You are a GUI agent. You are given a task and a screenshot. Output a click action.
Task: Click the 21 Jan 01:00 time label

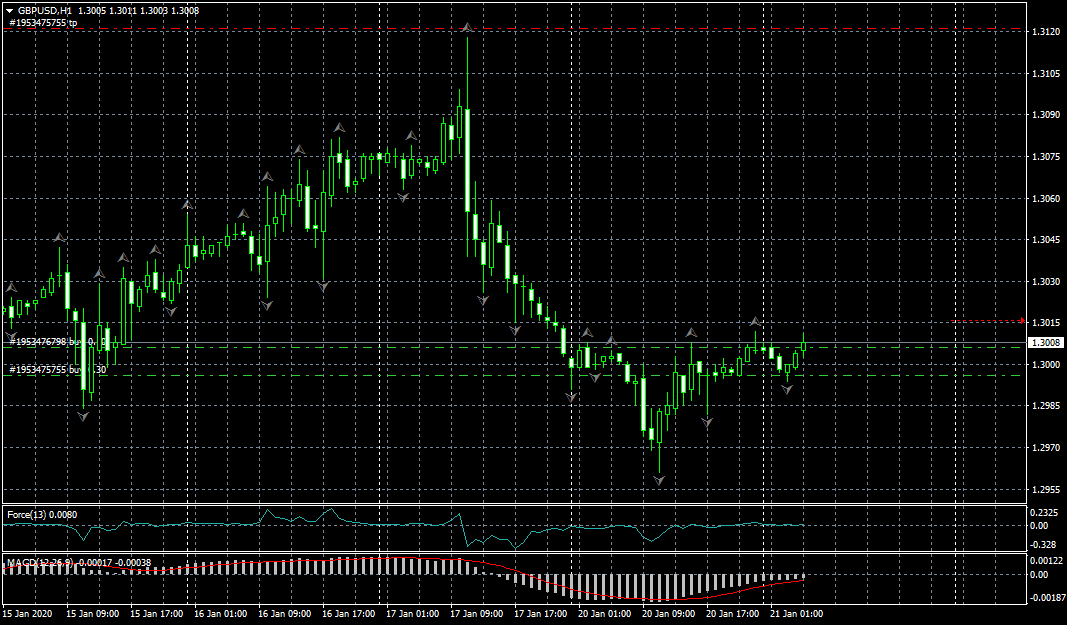pyautogui.click(x=797, y=614)
